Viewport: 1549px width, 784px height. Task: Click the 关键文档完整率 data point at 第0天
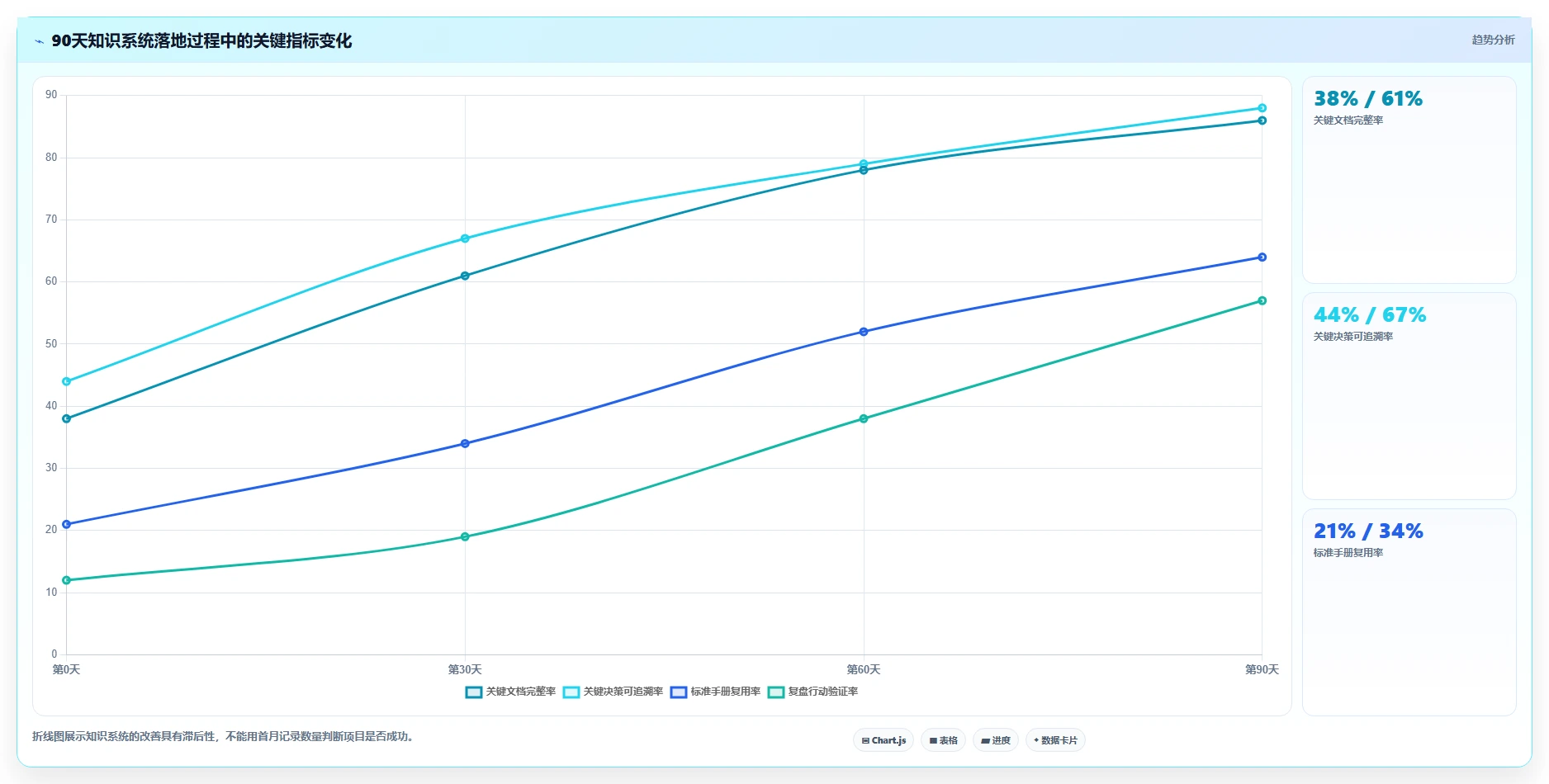click(67, 419)
